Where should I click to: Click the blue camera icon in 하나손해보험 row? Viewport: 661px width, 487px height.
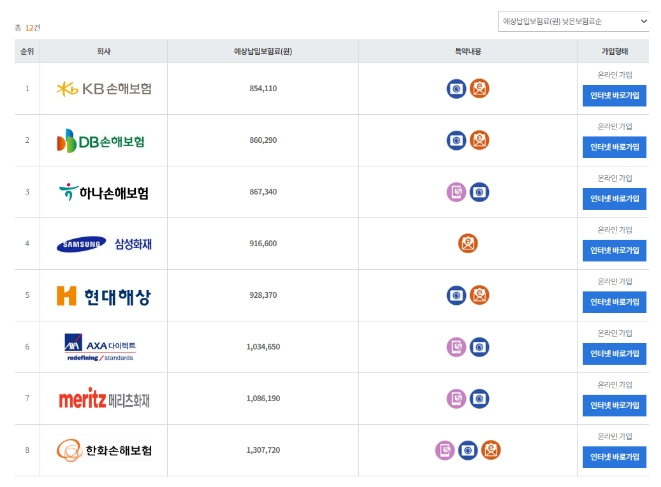(x=479, y=192)
